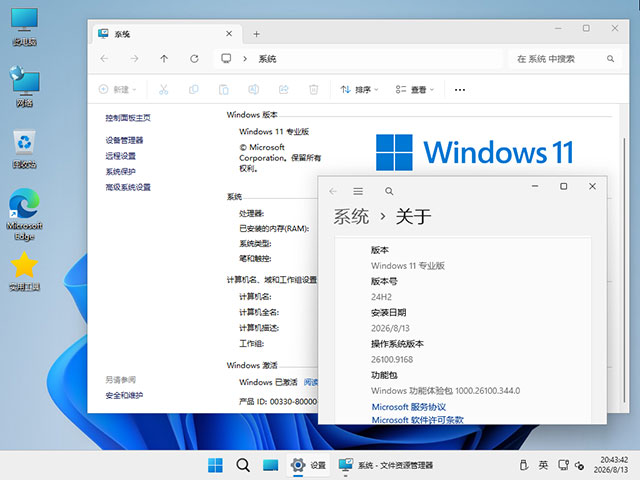Click the PC icon in the address bar
The image size is (640, 480).
pyautogui.click(x=226, y=58)
